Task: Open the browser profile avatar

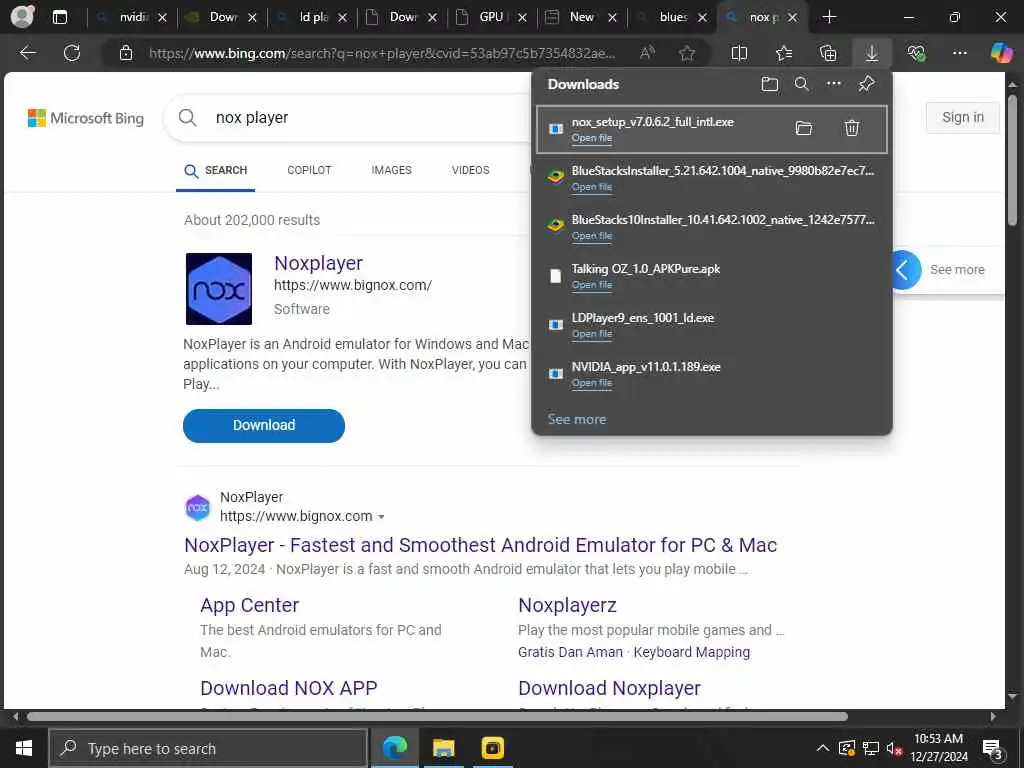Action: click(x=22, y=17)
